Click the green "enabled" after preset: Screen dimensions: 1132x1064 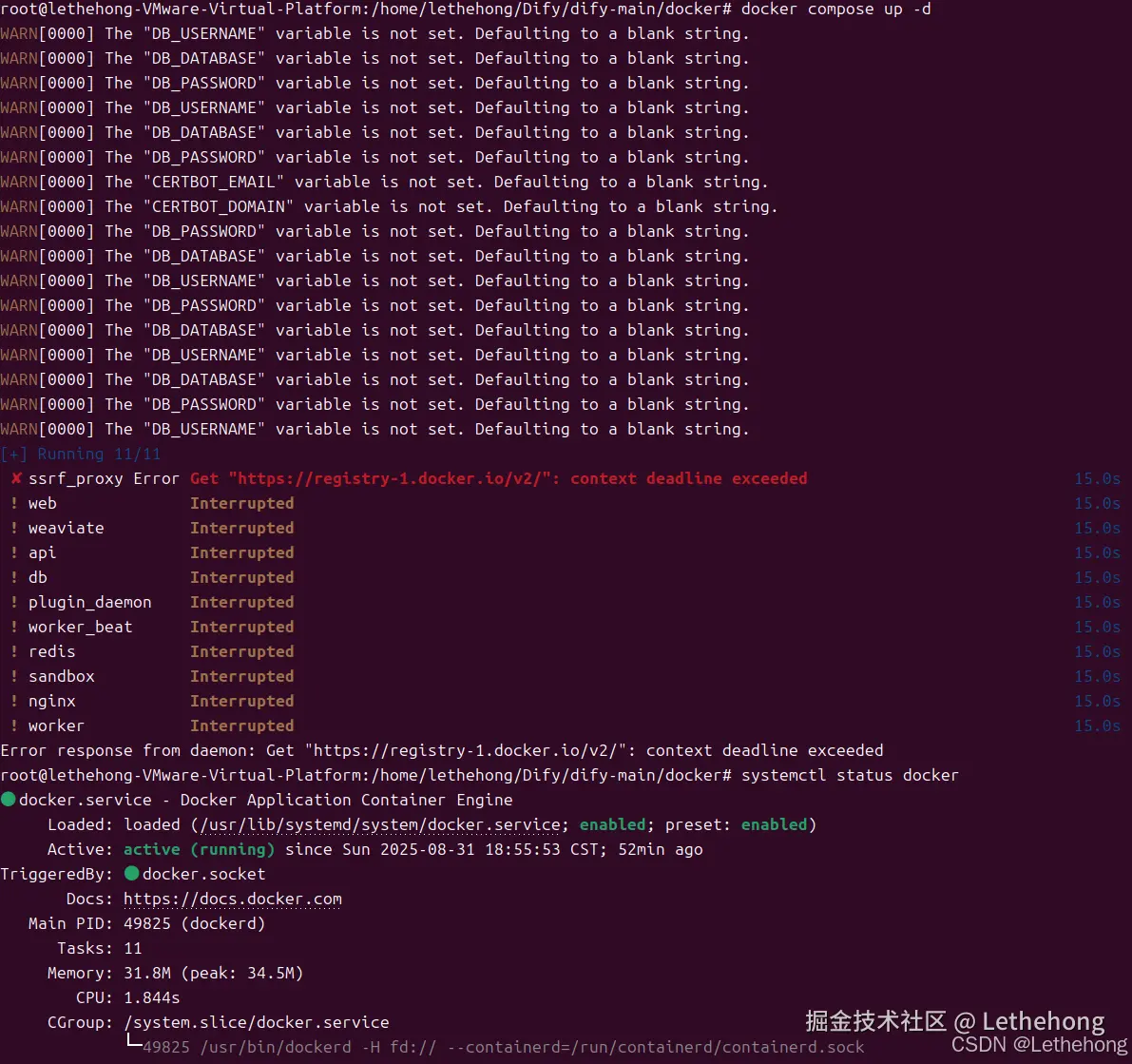tap(774, 824)
